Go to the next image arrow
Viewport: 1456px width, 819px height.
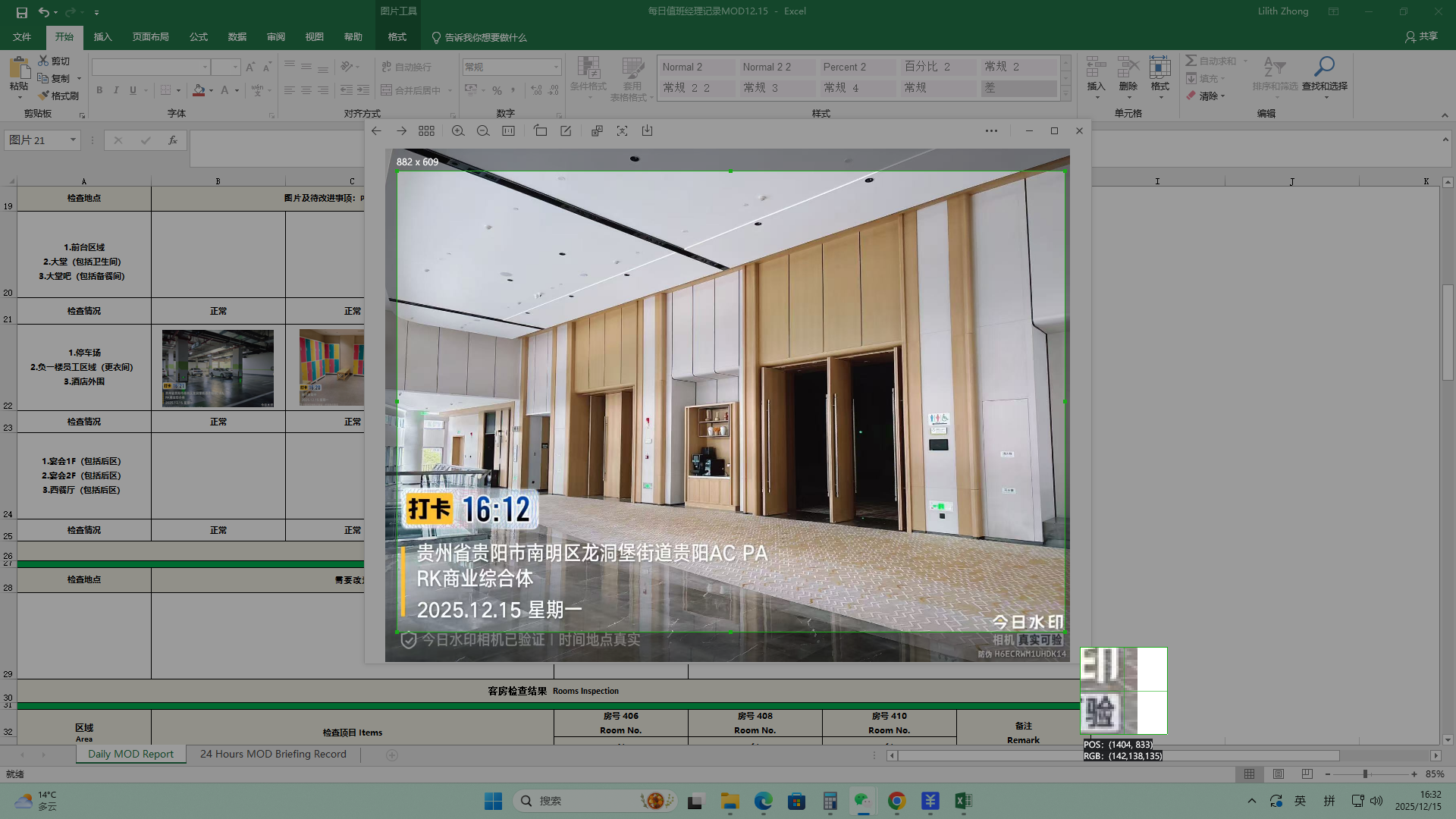coord(401,131)
